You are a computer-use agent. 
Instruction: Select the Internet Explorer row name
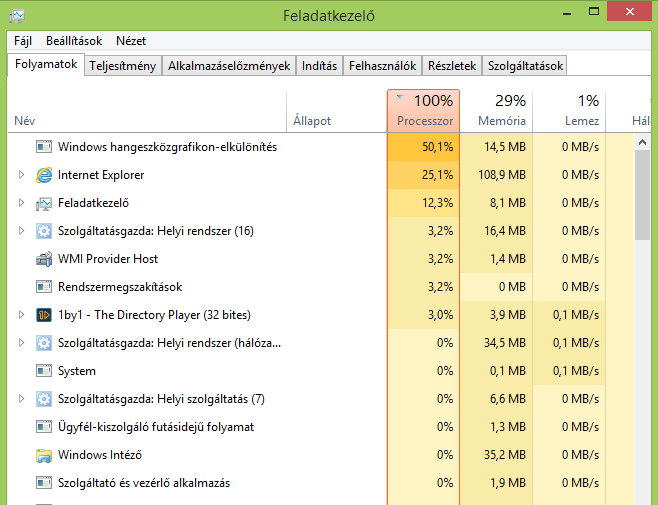click(x=101, y=175)
